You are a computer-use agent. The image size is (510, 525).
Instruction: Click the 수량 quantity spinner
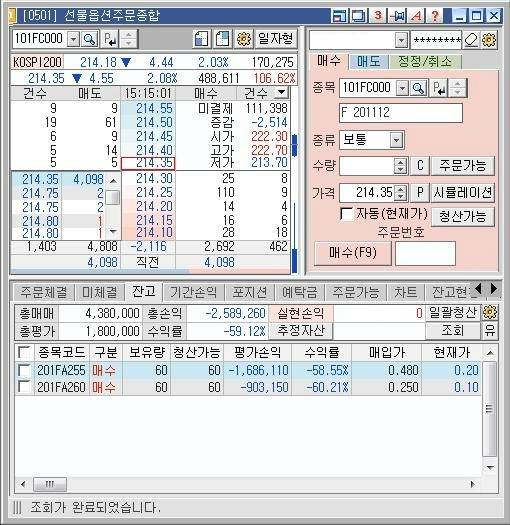click(x=400, y=166)
